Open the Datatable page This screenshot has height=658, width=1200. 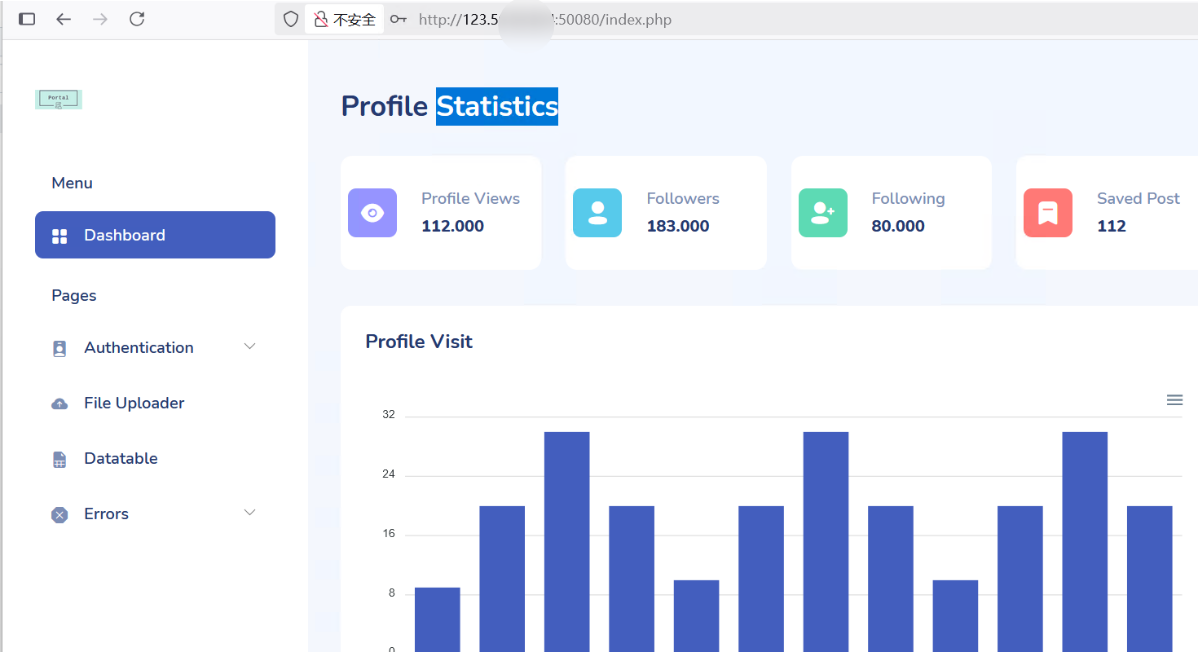tap(120, 458)
